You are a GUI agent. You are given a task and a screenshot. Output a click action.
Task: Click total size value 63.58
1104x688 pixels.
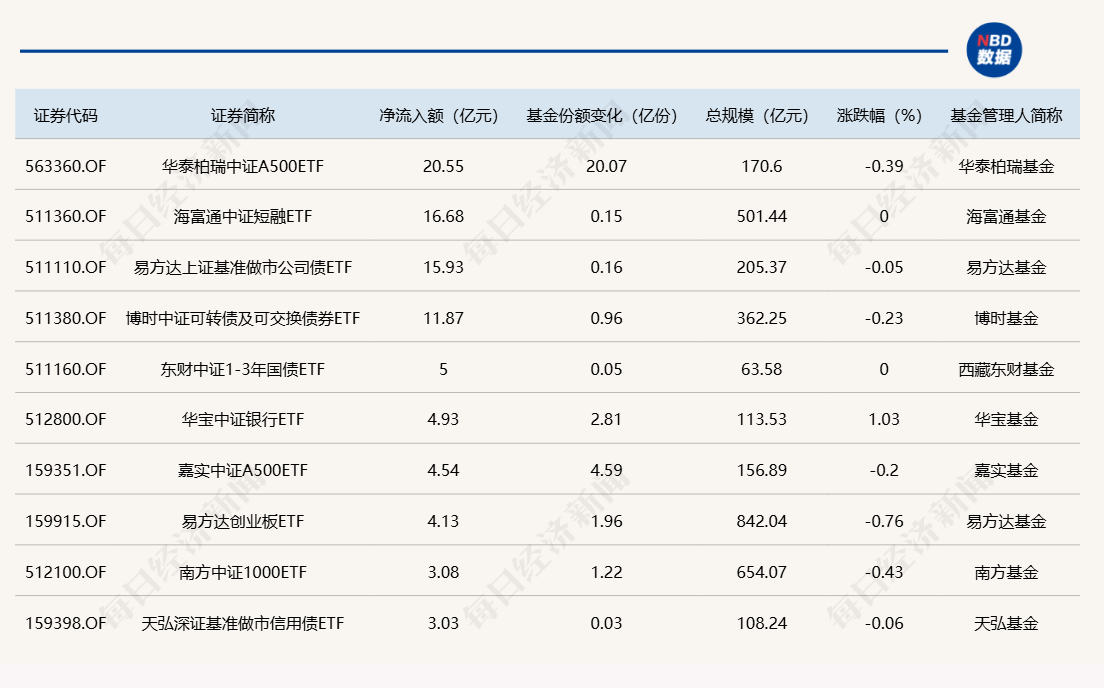(x=762, y=369)
